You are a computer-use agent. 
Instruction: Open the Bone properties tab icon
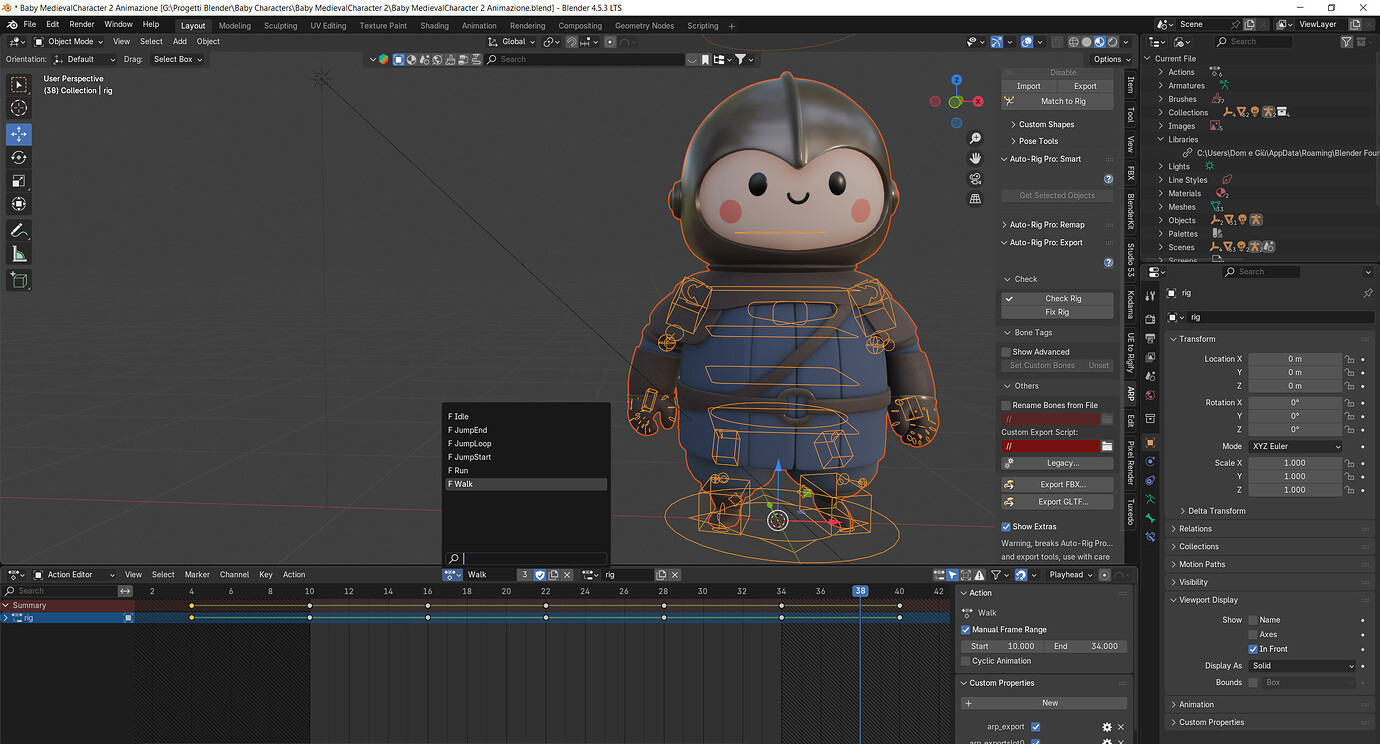click(x=1150, y=518)
